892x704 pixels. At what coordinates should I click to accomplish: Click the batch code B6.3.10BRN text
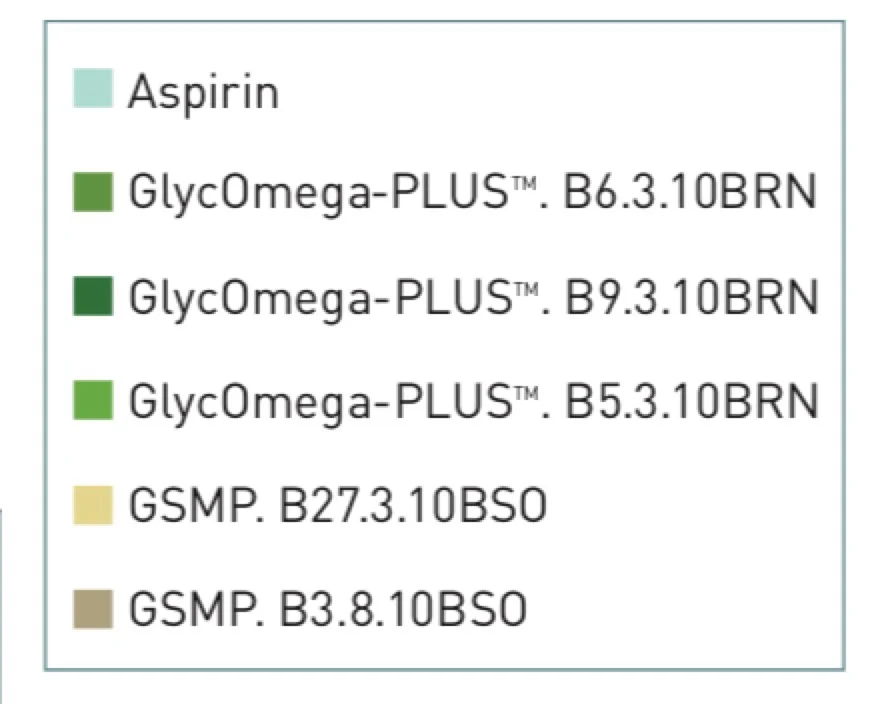(691, 193)
